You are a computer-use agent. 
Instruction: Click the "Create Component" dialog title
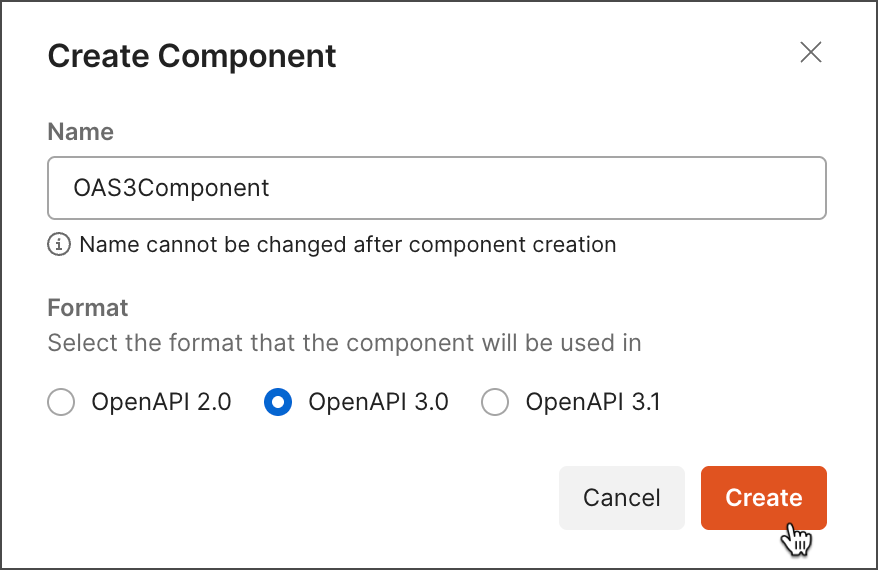click(192, 56)
